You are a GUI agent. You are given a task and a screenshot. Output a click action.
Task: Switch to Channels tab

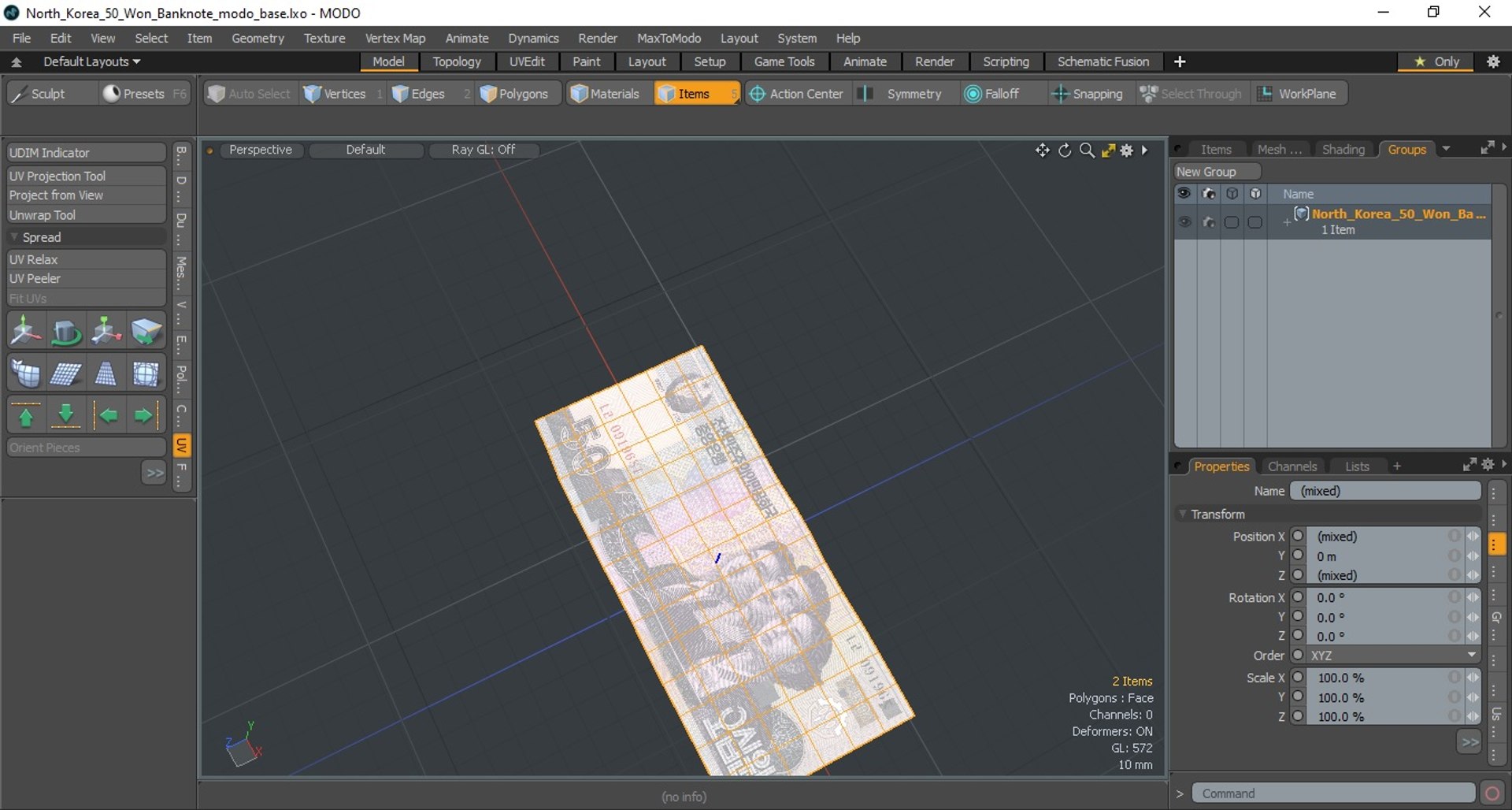click(x=1292, y=466)
